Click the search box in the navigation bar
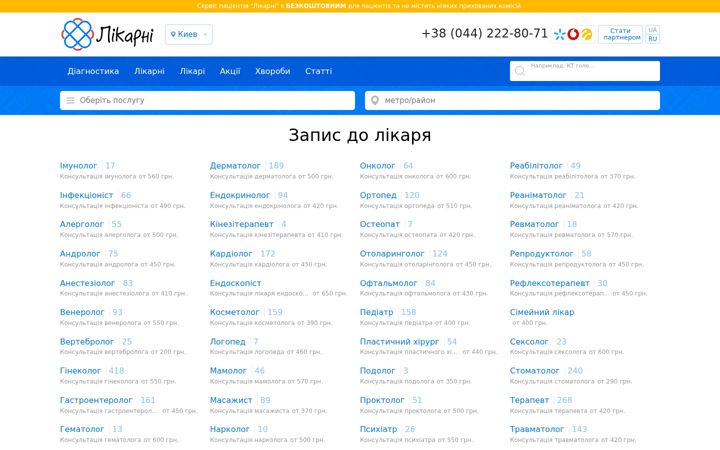The height and width of the screenshot is (450, 720). click(x=585, y=71)
